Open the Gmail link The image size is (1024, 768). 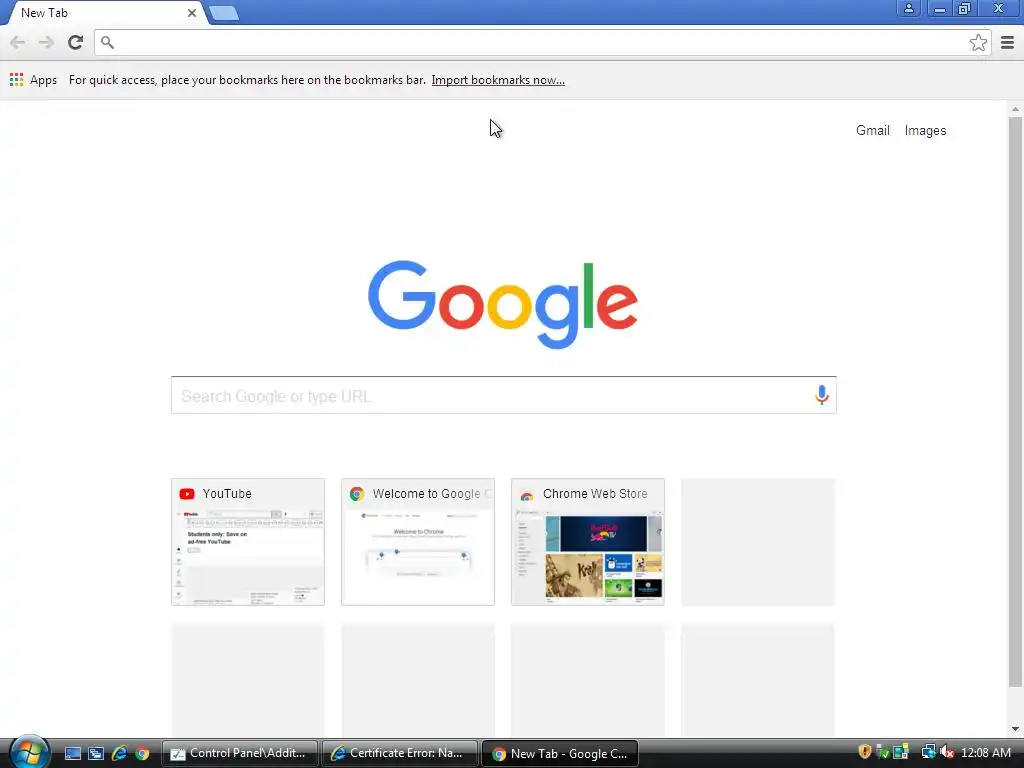(872, 131)
